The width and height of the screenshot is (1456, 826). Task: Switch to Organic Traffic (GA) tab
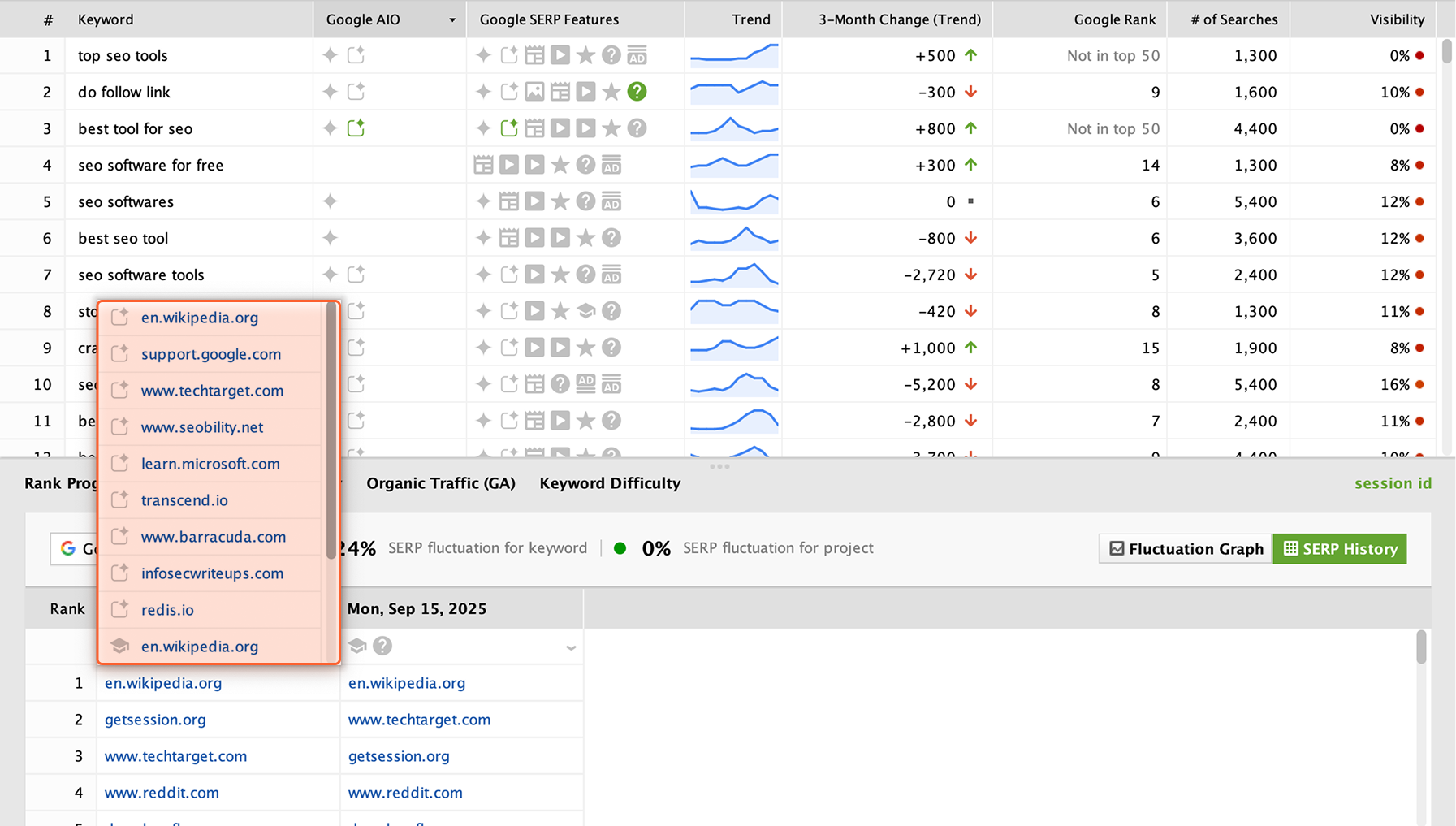point(440,483)
